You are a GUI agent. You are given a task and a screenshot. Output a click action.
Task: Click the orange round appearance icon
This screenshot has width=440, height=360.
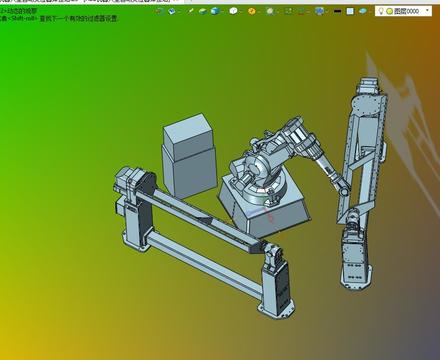[252, 11]
